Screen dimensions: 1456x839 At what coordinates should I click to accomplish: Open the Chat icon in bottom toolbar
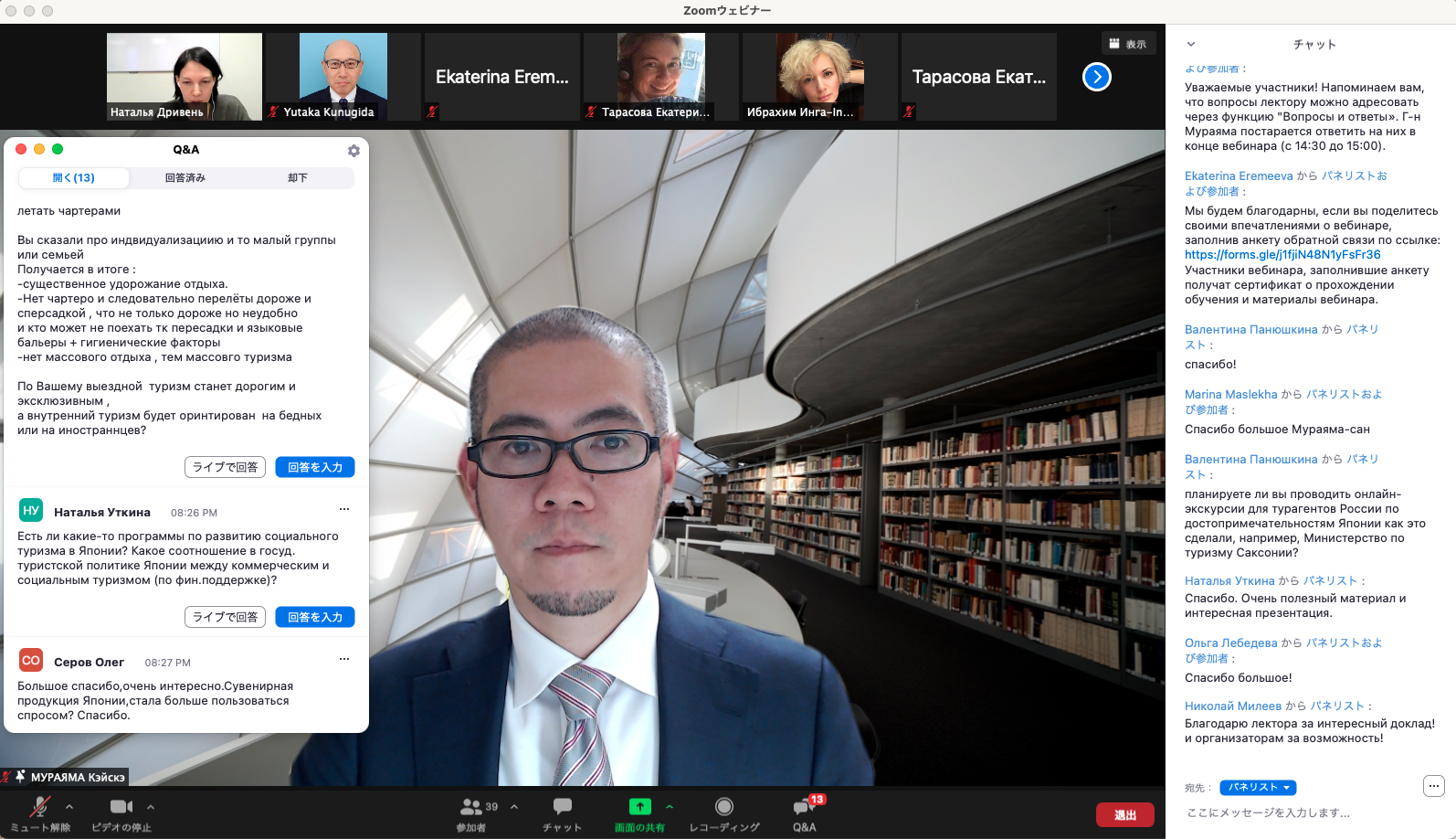tap(562, 808)
